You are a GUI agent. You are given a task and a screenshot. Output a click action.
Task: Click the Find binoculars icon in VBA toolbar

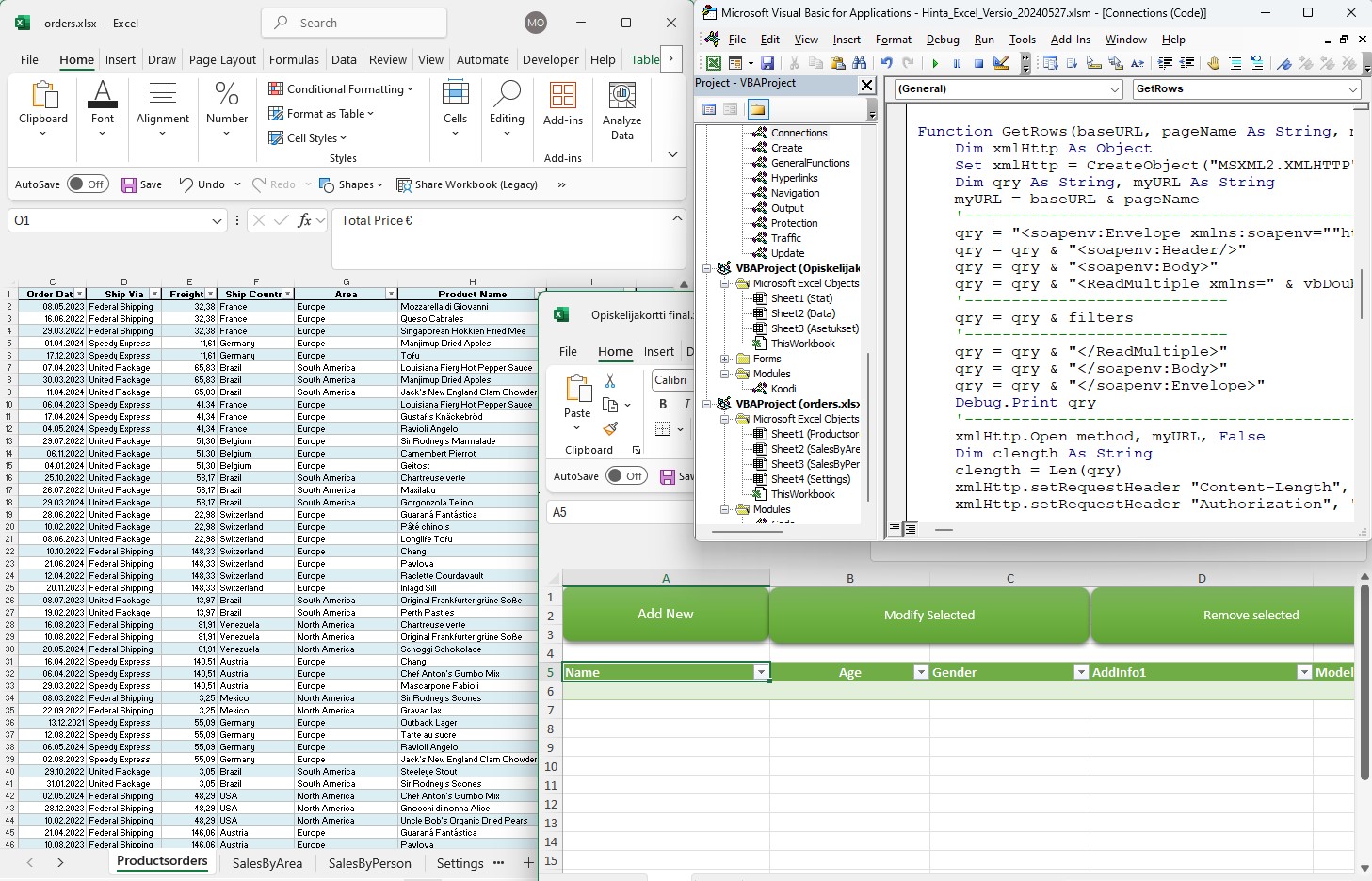click(x=859, y=63)
